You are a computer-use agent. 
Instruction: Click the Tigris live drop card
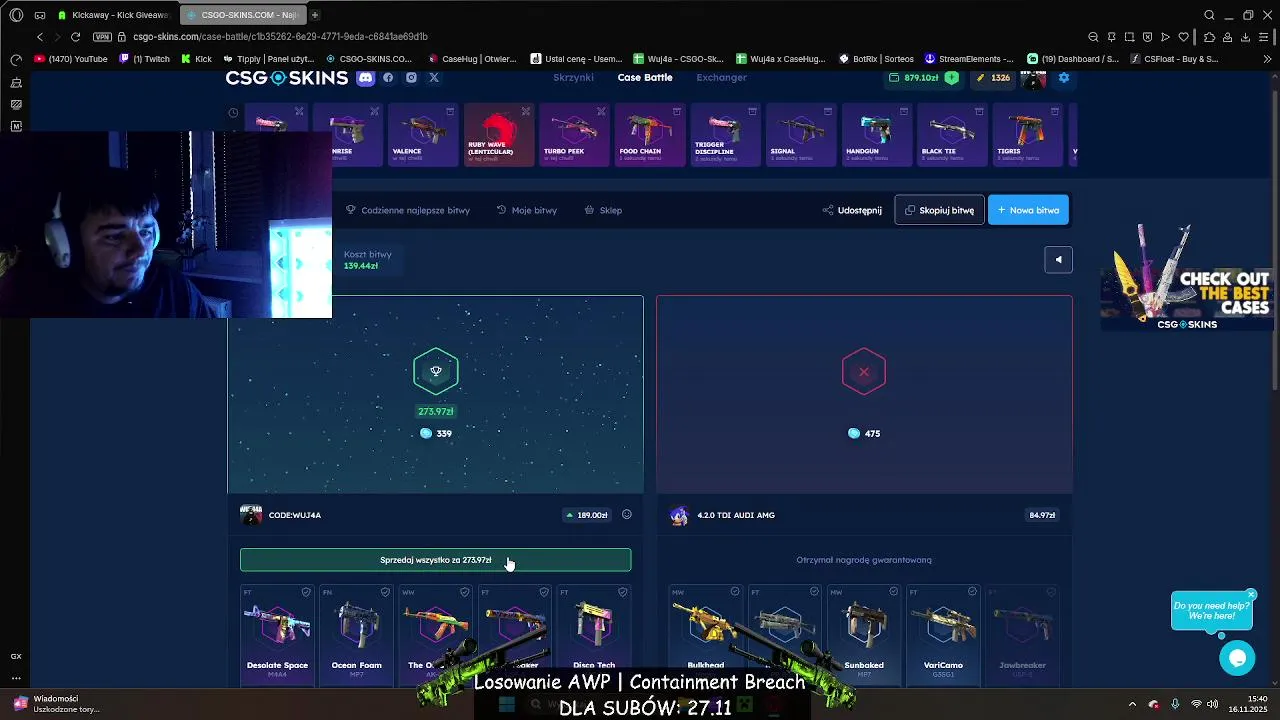coord(1028,134)
